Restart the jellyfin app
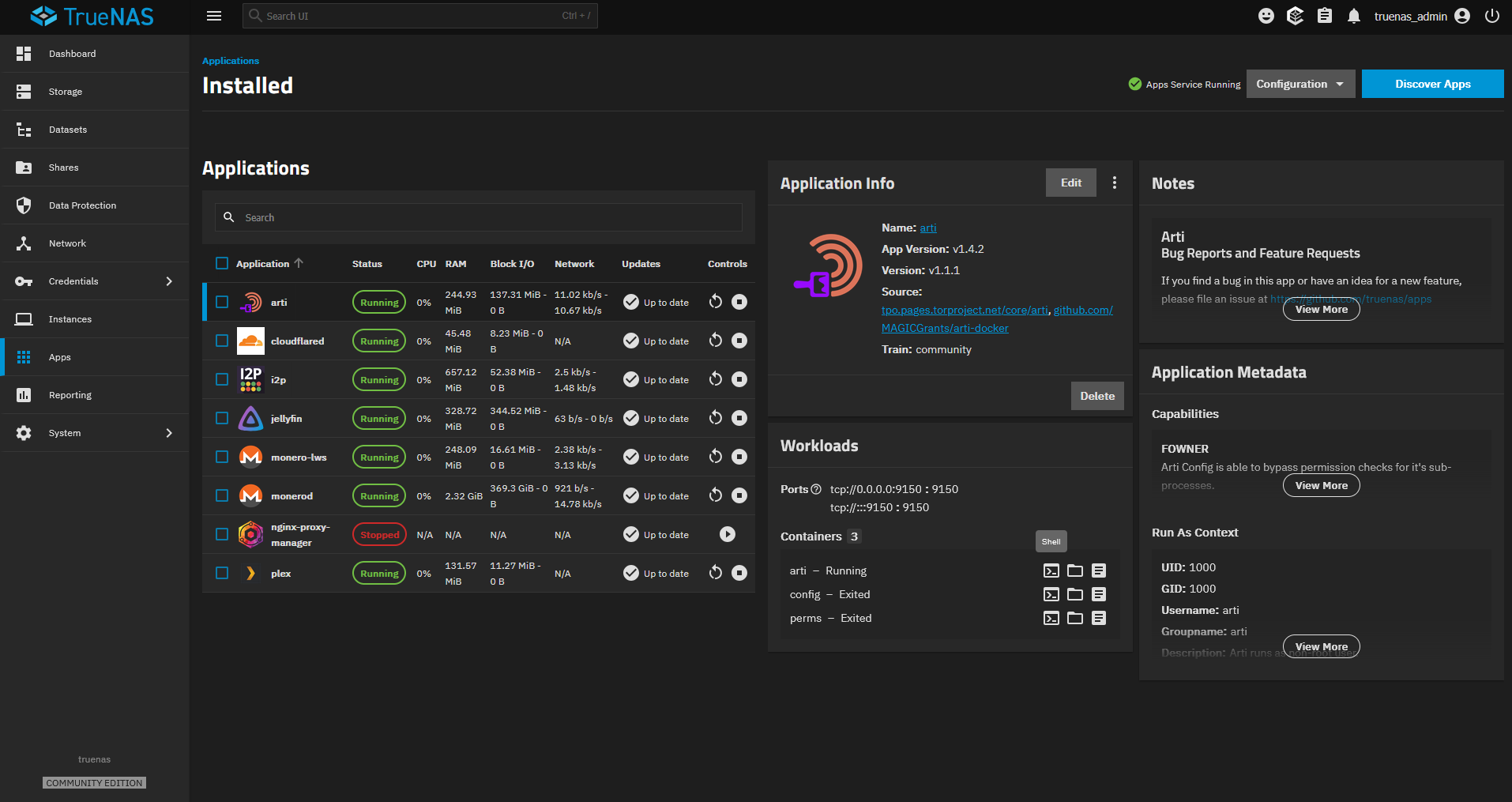Viewport: 1512px width, 802px height. (x=716, y=418)
